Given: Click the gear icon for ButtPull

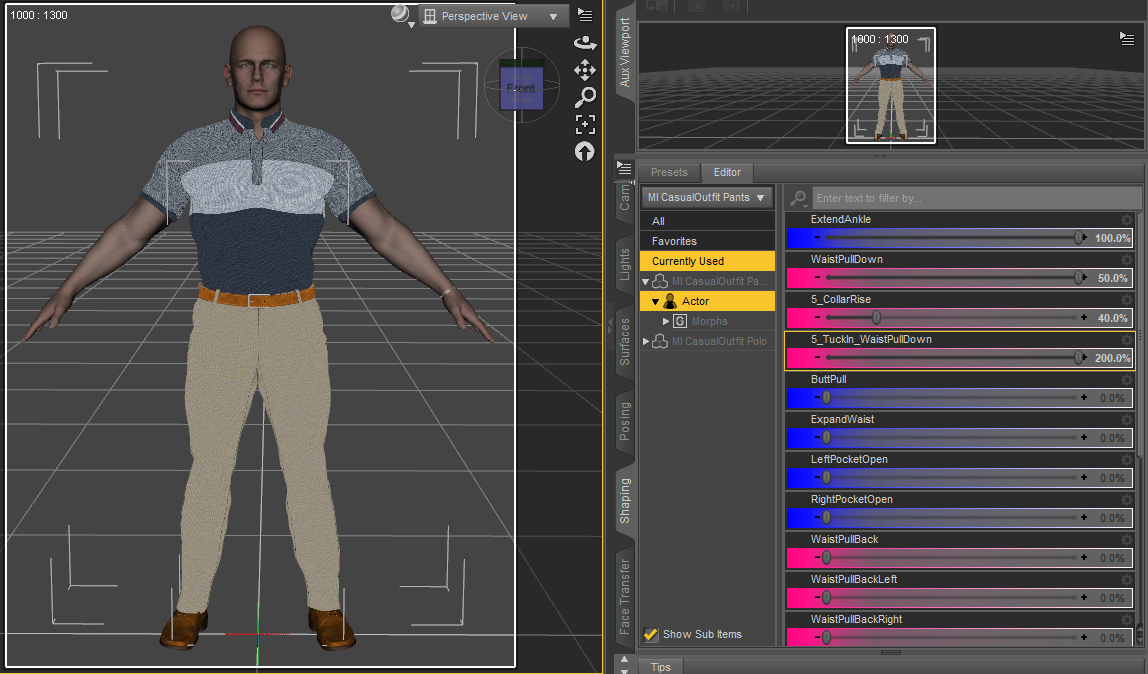Looking at the screenshot, I should (1127, 380).
